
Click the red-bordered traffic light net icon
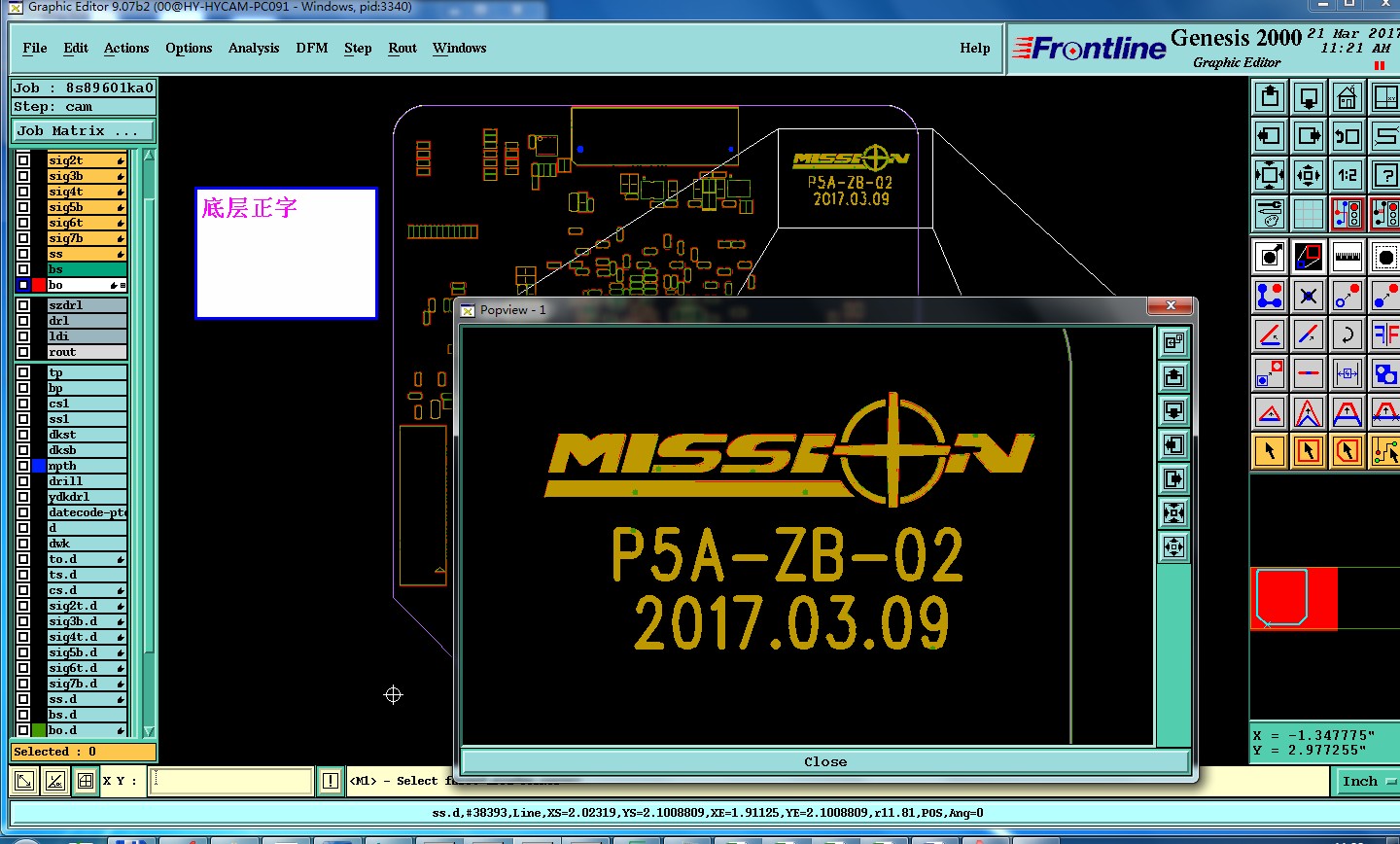(x=1347, y=214)
